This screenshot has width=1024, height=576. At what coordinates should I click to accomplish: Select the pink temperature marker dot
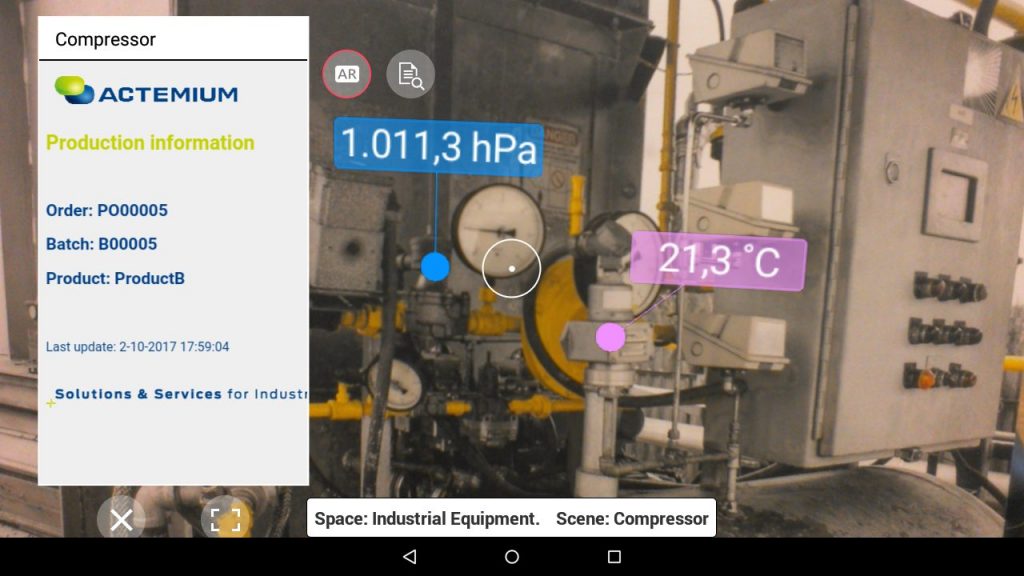click(x=610, y=337)
